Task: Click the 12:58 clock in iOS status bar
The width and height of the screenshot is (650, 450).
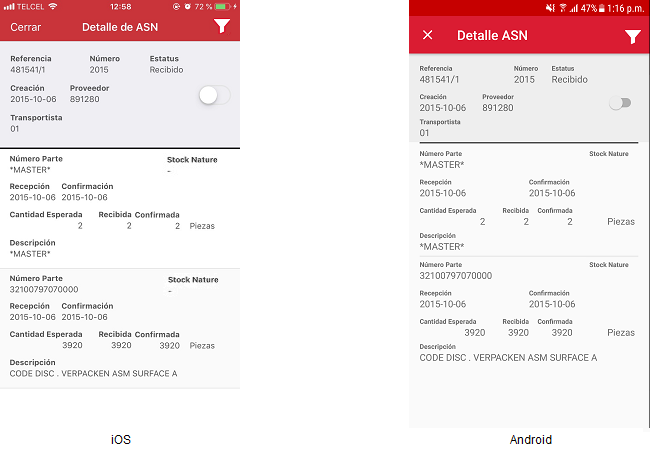Action: tap(121, 6)
